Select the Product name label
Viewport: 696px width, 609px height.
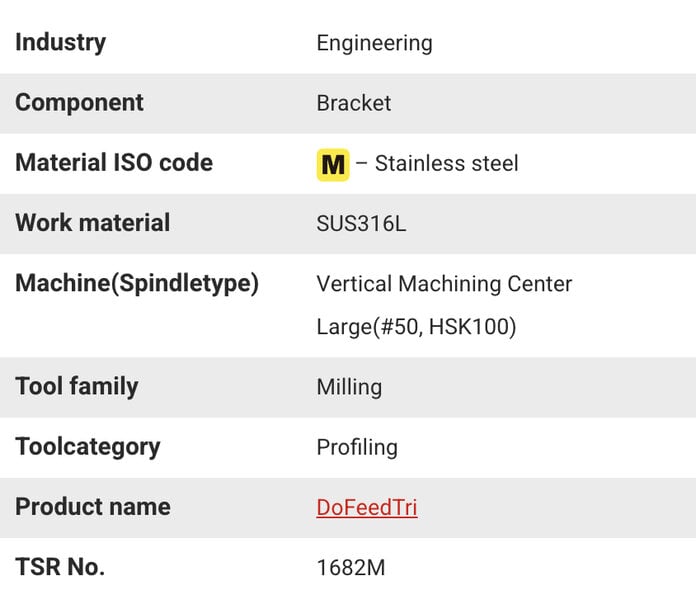pos(92,507)
